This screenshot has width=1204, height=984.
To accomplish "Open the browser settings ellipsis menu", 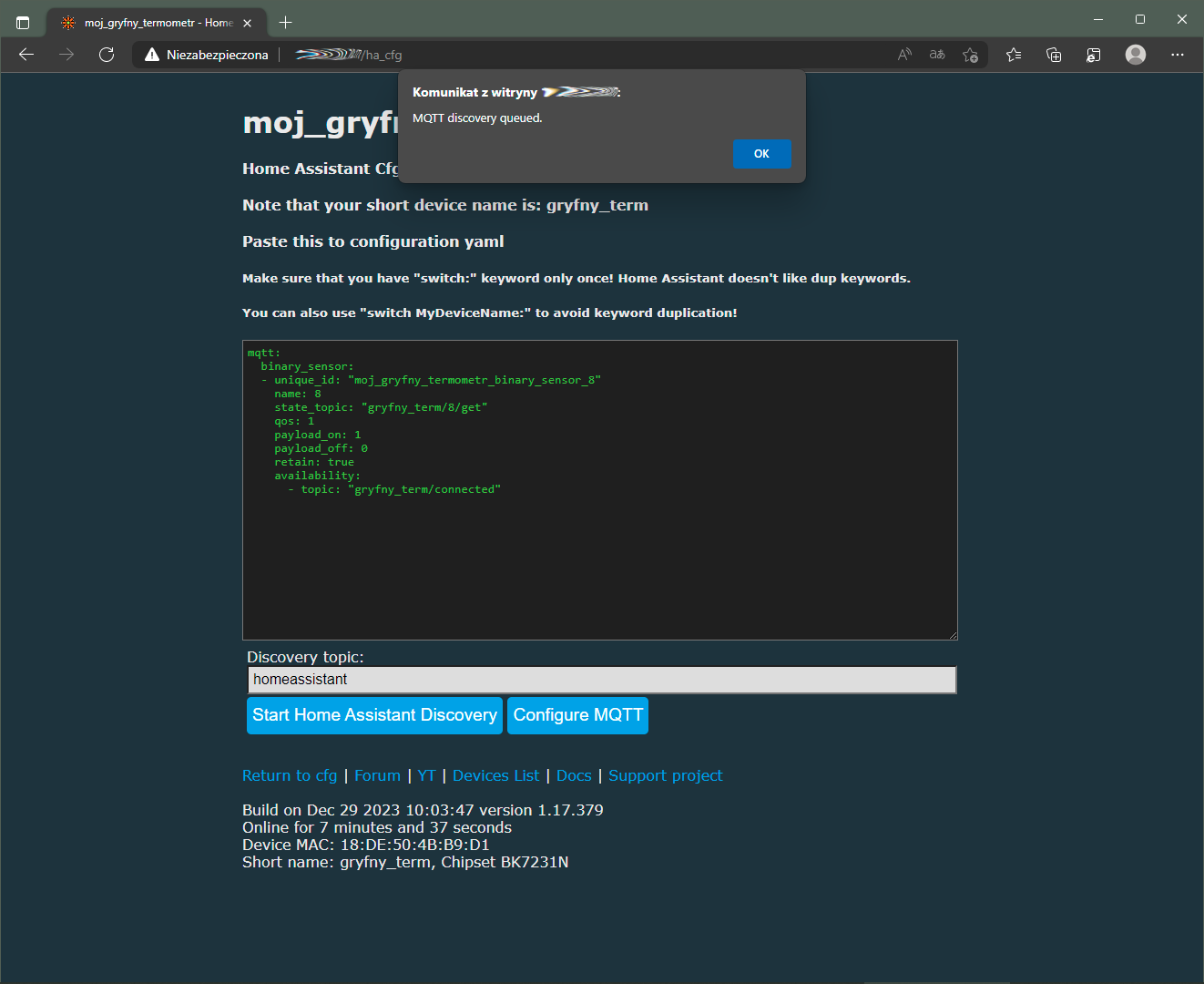I will 1178,55.
